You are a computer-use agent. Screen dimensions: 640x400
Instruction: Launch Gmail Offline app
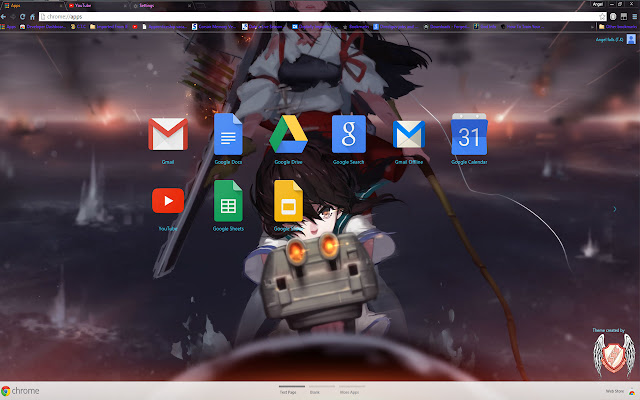point(408,134)
